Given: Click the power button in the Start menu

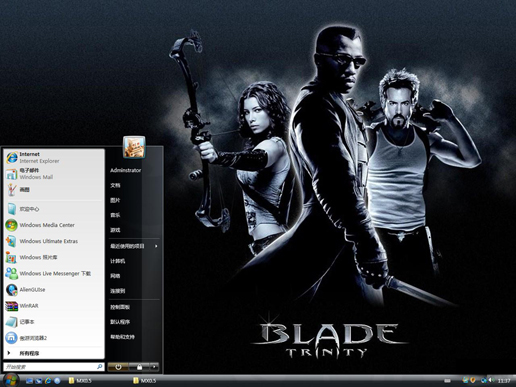Looking at the screenshot, I should pyautogui.click(x=118, y=367).
